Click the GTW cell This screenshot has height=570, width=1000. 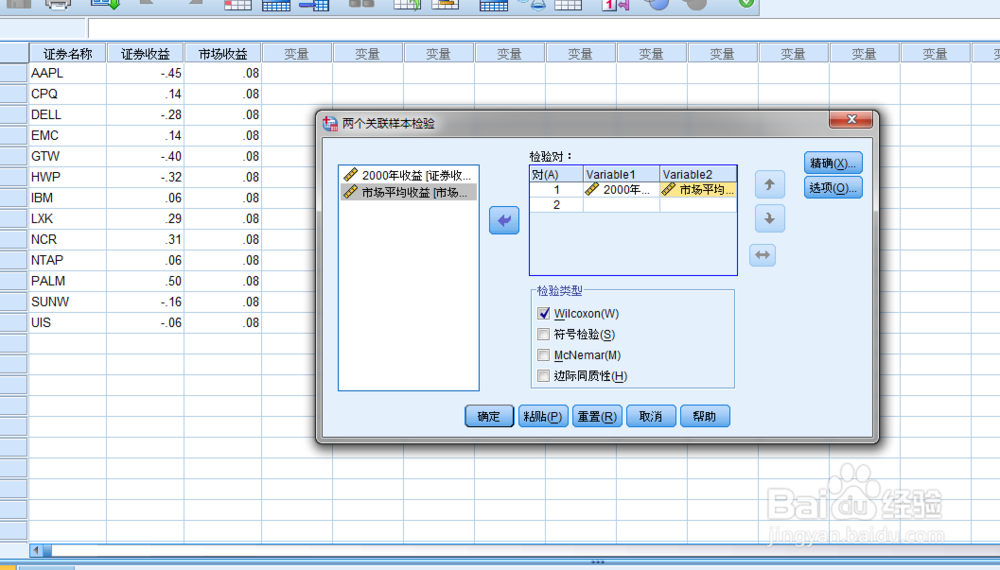click(68, 156)
